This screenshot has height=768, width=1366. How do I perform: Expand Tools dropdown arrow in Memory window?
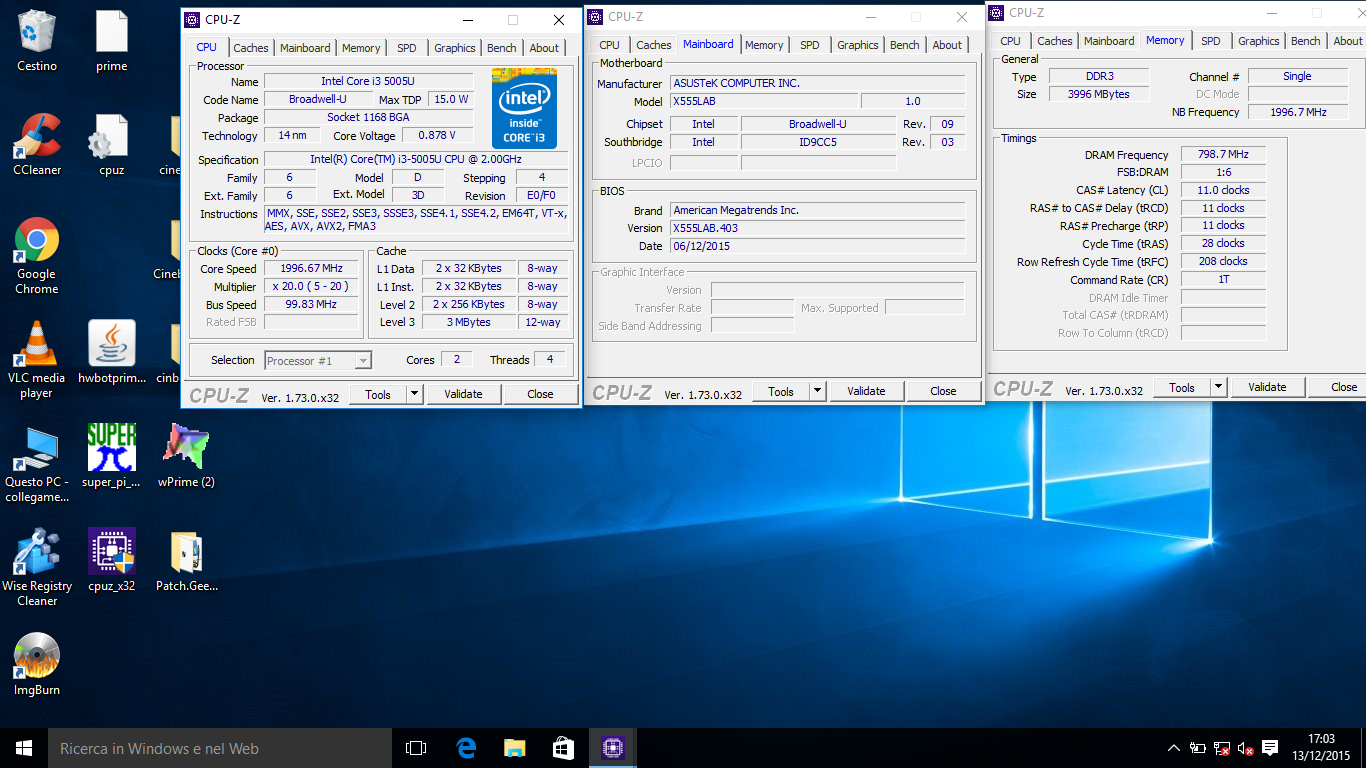[x=1219, y=387]
